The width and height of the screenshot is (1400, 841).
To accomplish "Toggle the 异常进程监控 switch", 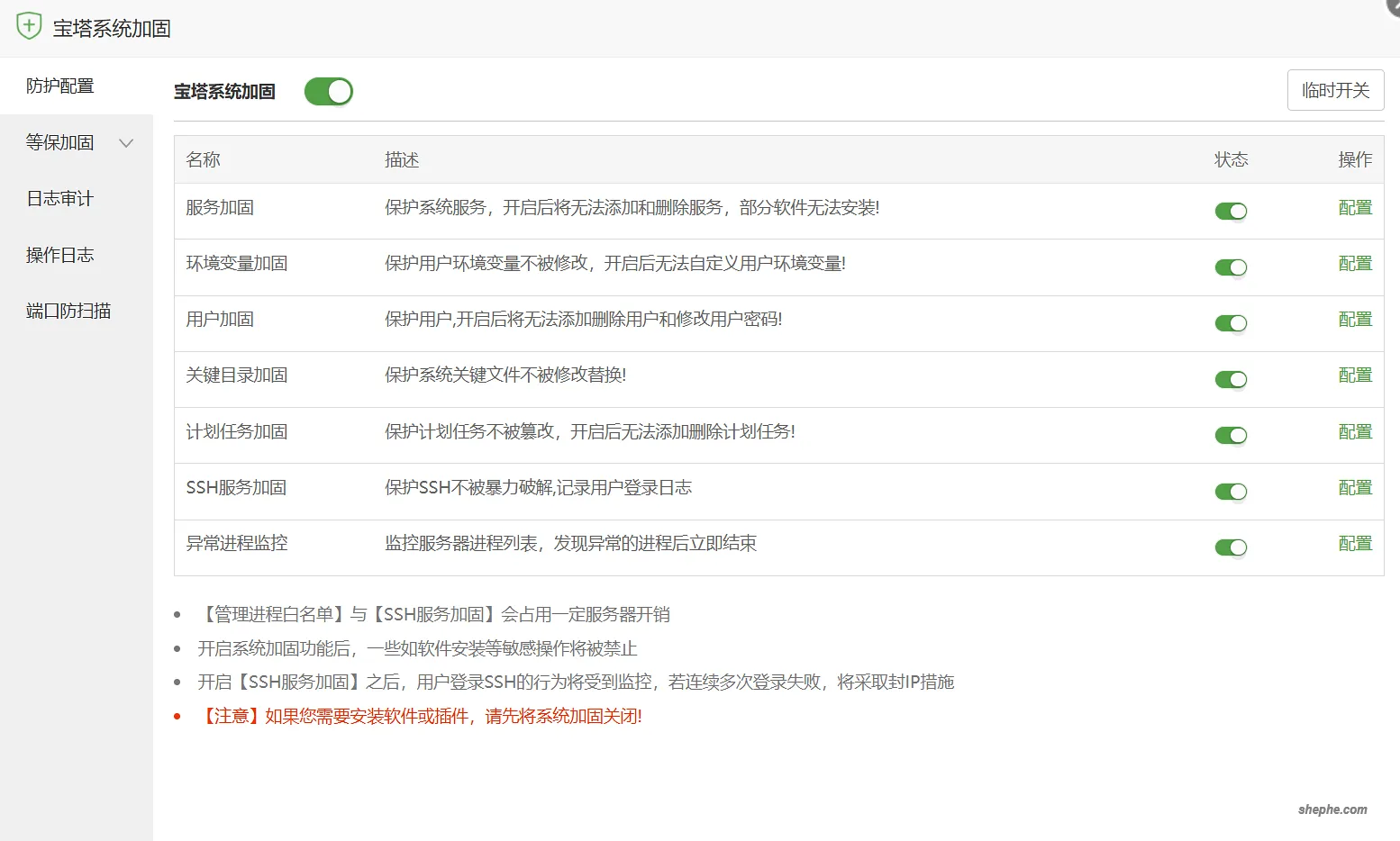I will (1231, 547).
